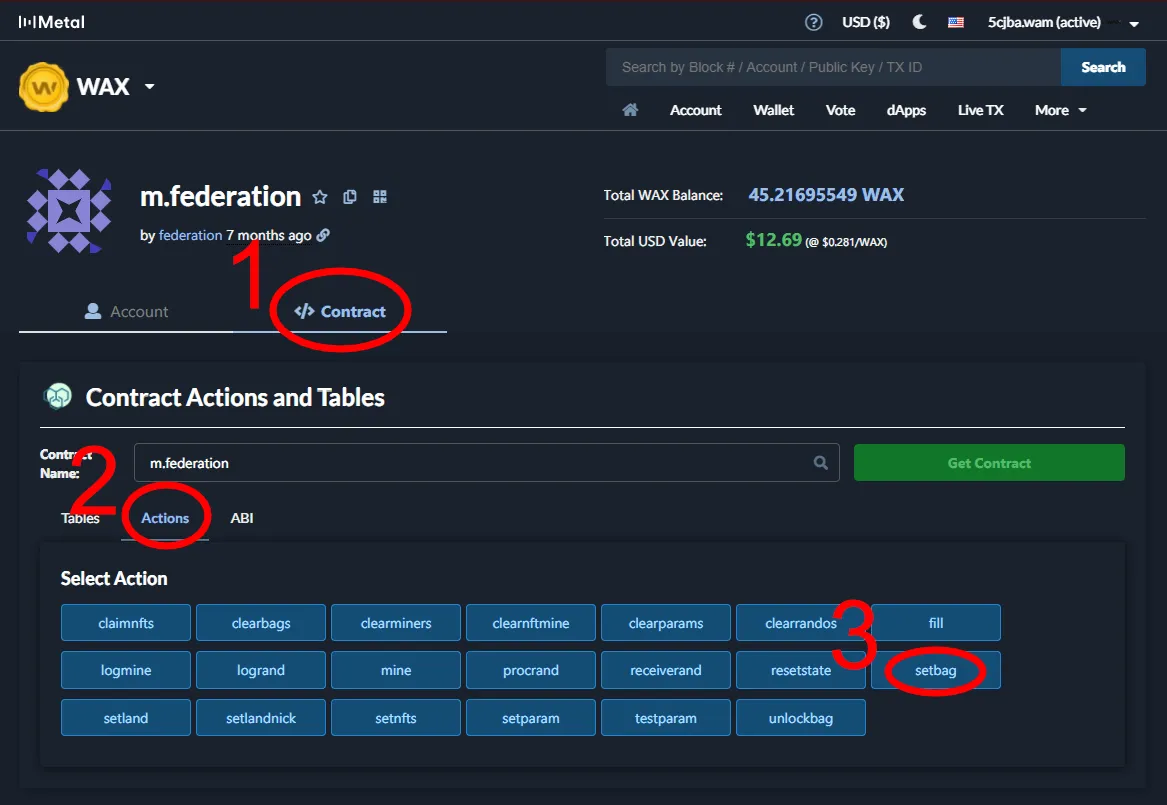The image size is (1167, 805).
Task: Open the dApps menu item
Action: coord(906,110)
